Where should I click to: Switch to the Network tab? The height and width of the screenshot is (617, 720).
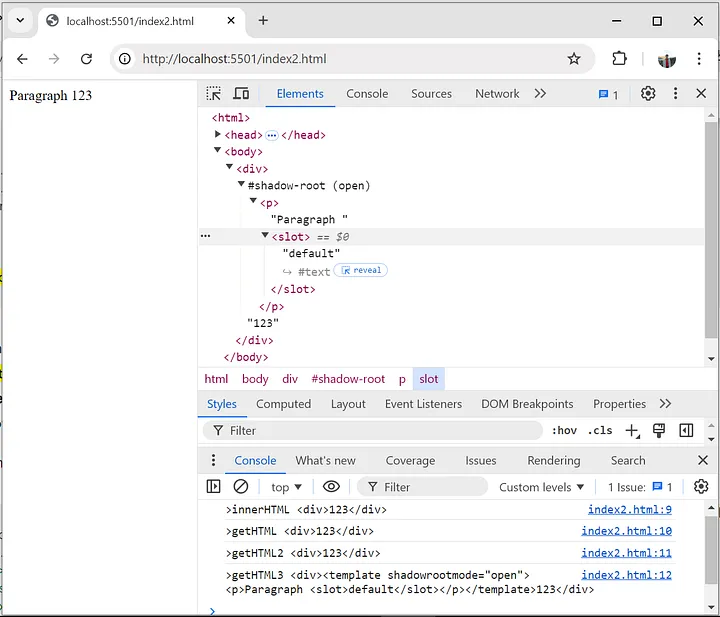(x=497, y=94)
